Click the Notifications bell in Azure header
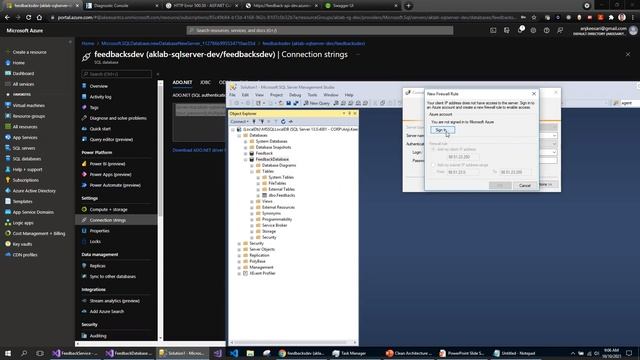 520,30
